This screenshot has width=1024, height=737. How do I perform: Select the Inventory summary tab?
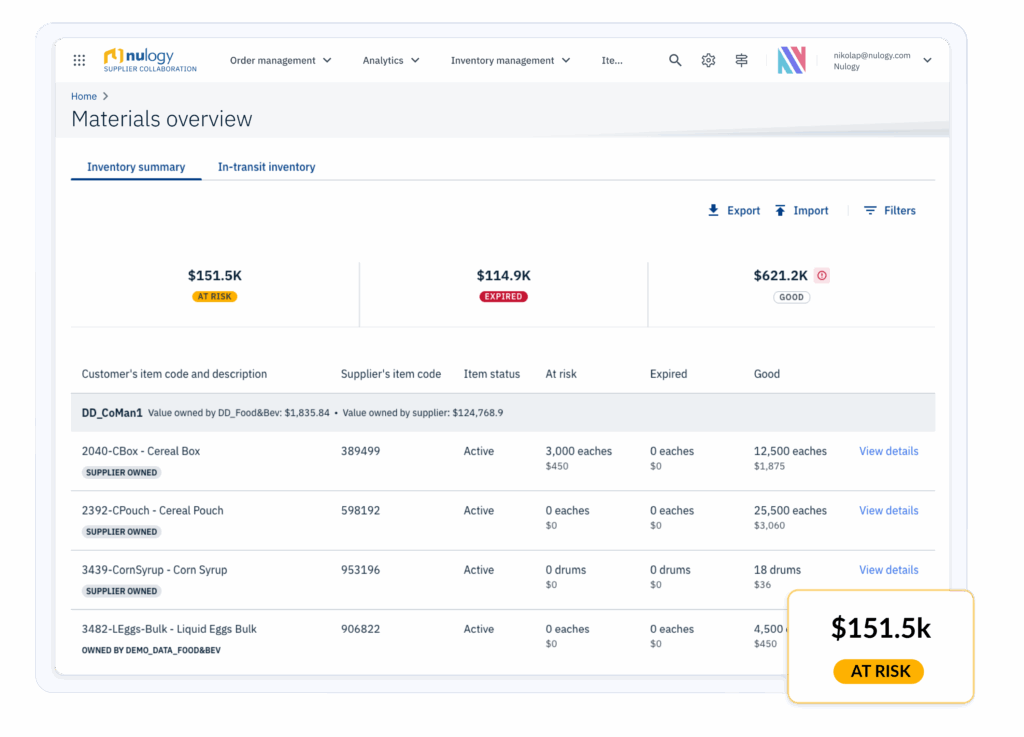pyautogui.click(x=136, y=167)
